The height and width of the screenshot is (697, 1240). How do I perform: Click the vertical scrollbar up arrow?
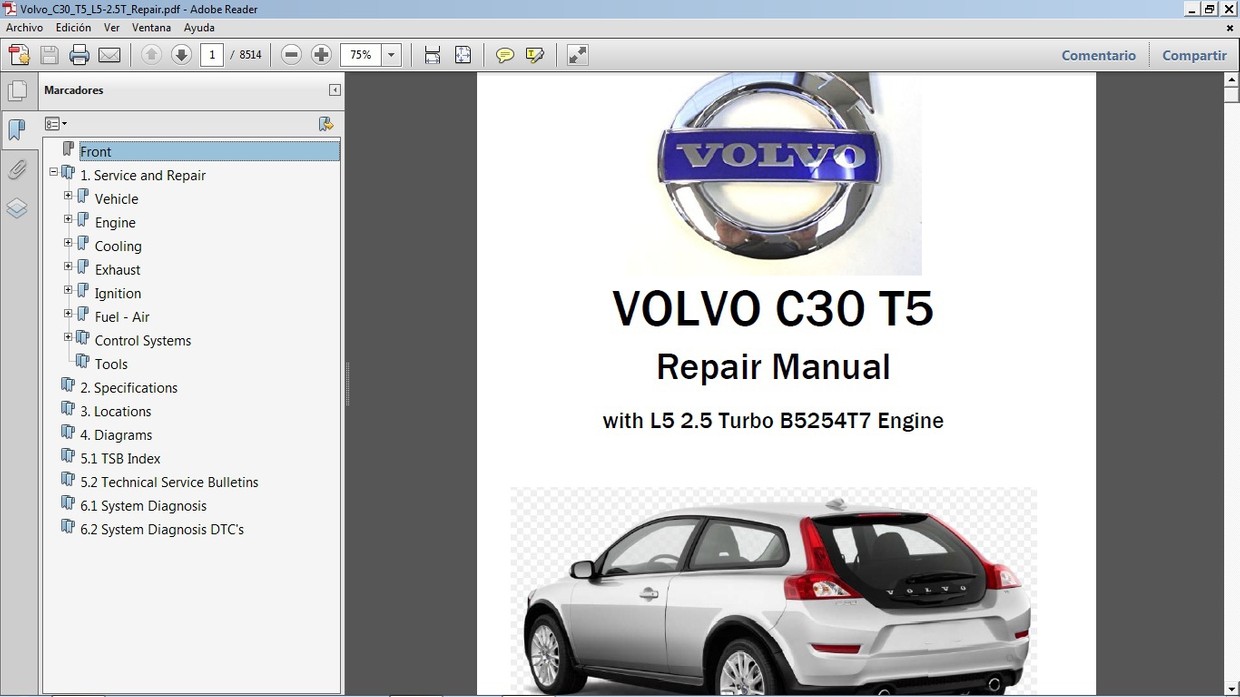point(1231,80)
